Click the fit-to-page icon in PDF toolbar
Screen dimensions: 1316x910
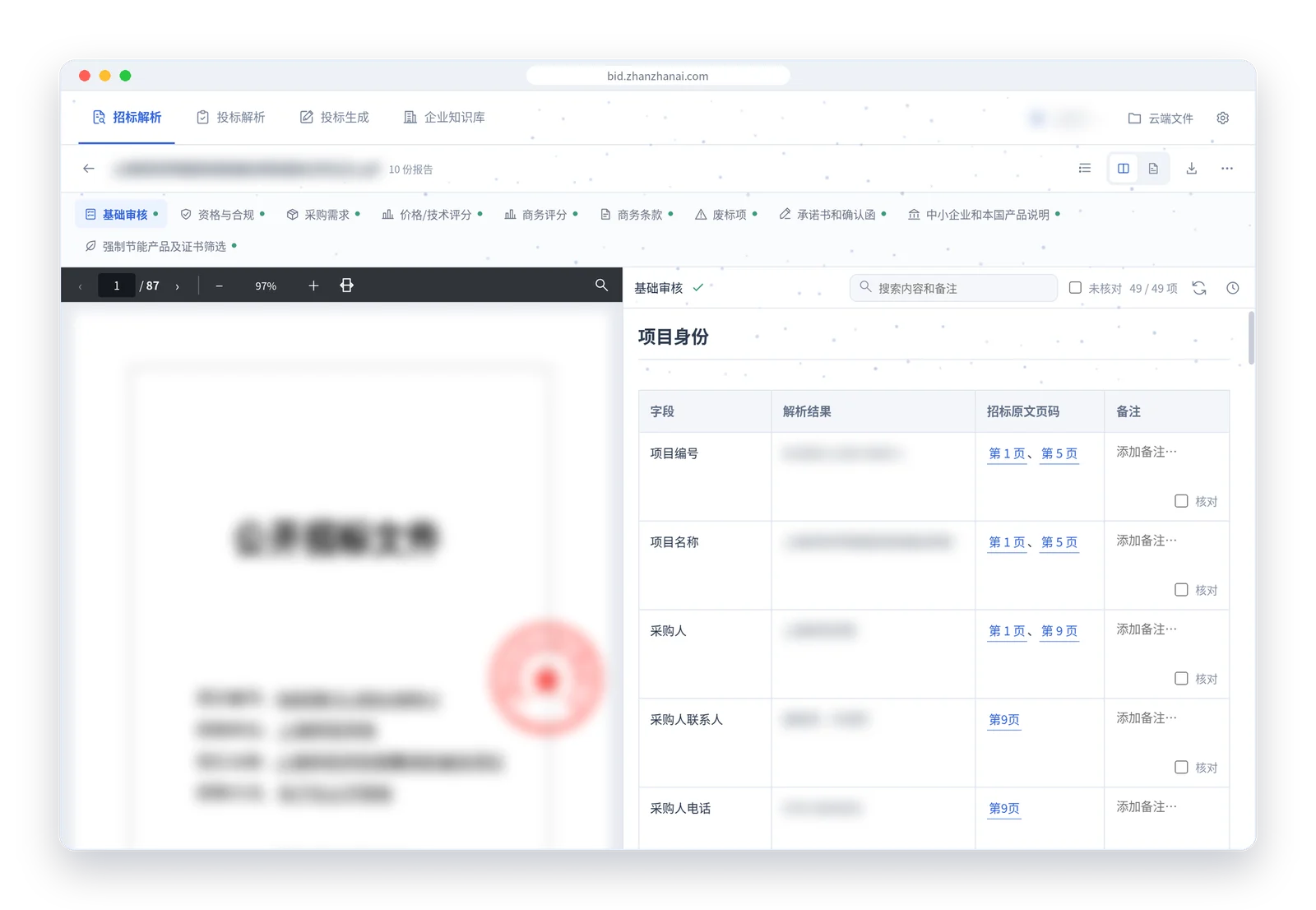(347, 286)
